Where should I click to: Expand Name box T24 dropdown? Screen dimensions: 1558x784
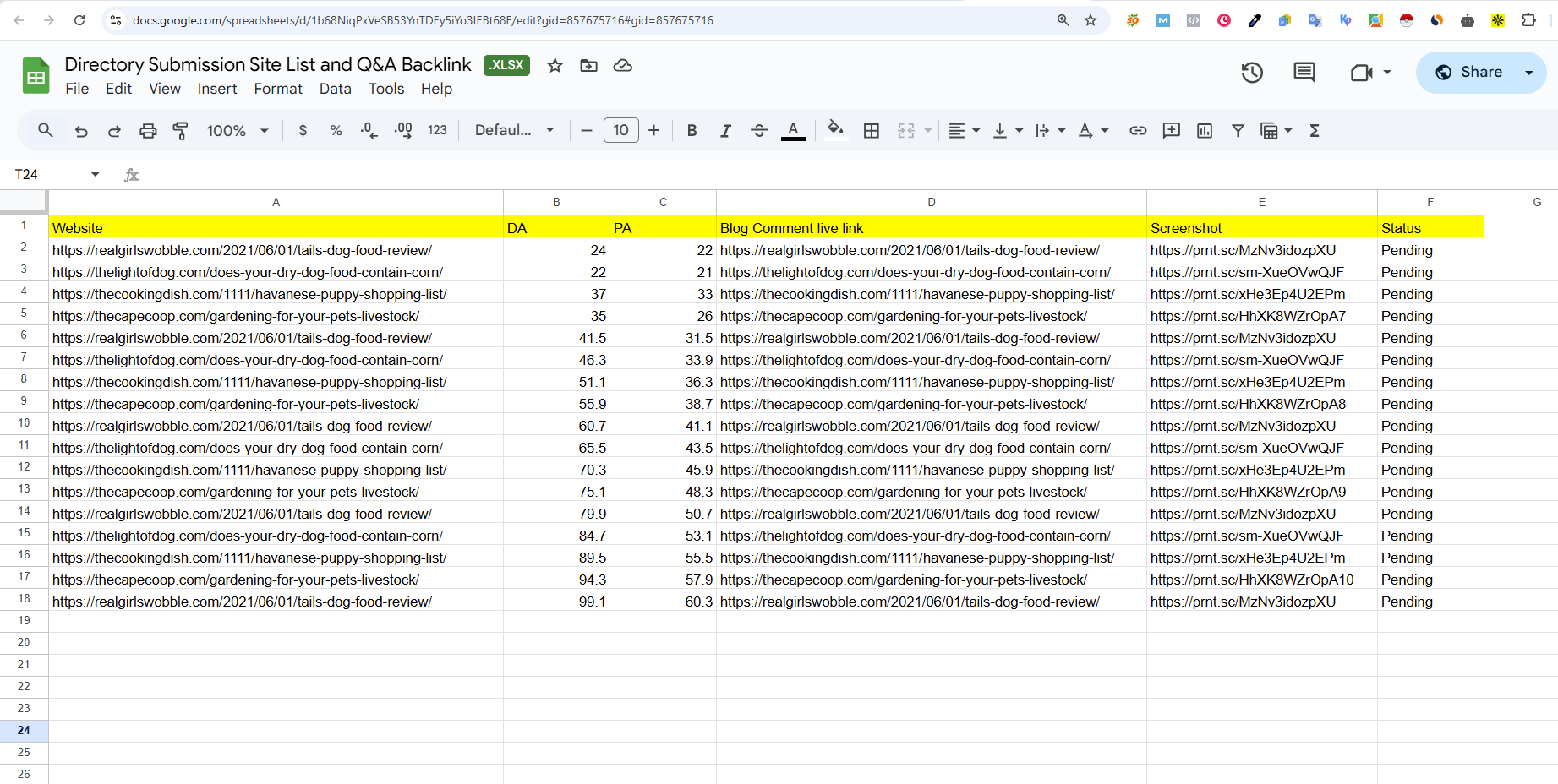pyautogui.click(x=95, y=174)
